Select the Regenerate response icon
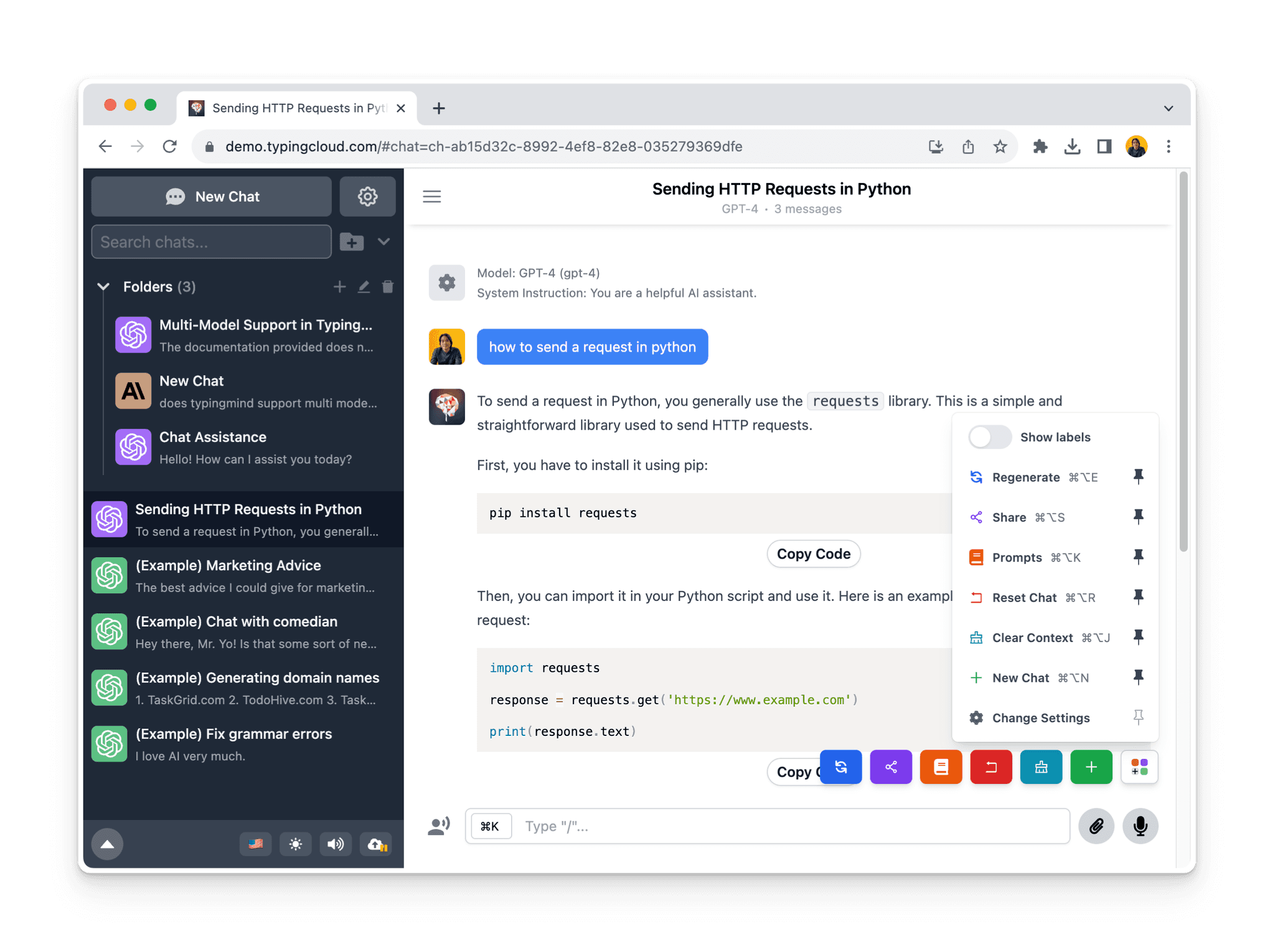The height and width of the screenshot is (952, 1275). tap(840, 767)
